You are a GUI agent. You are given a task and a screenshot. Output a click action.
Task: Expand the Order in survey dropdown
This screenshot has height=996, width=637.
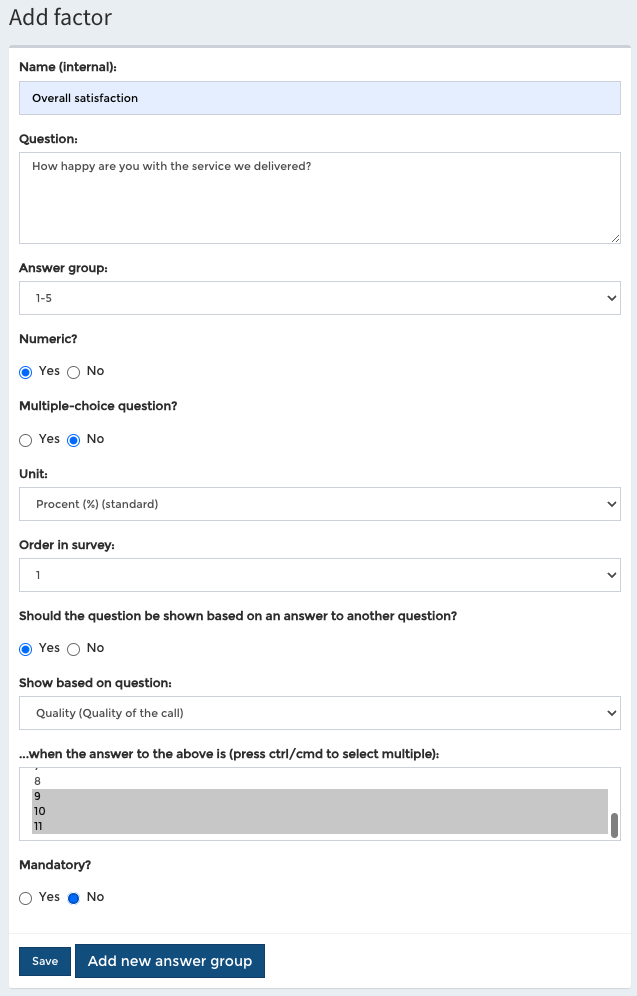pyautogui.click(x=319, y=575)
